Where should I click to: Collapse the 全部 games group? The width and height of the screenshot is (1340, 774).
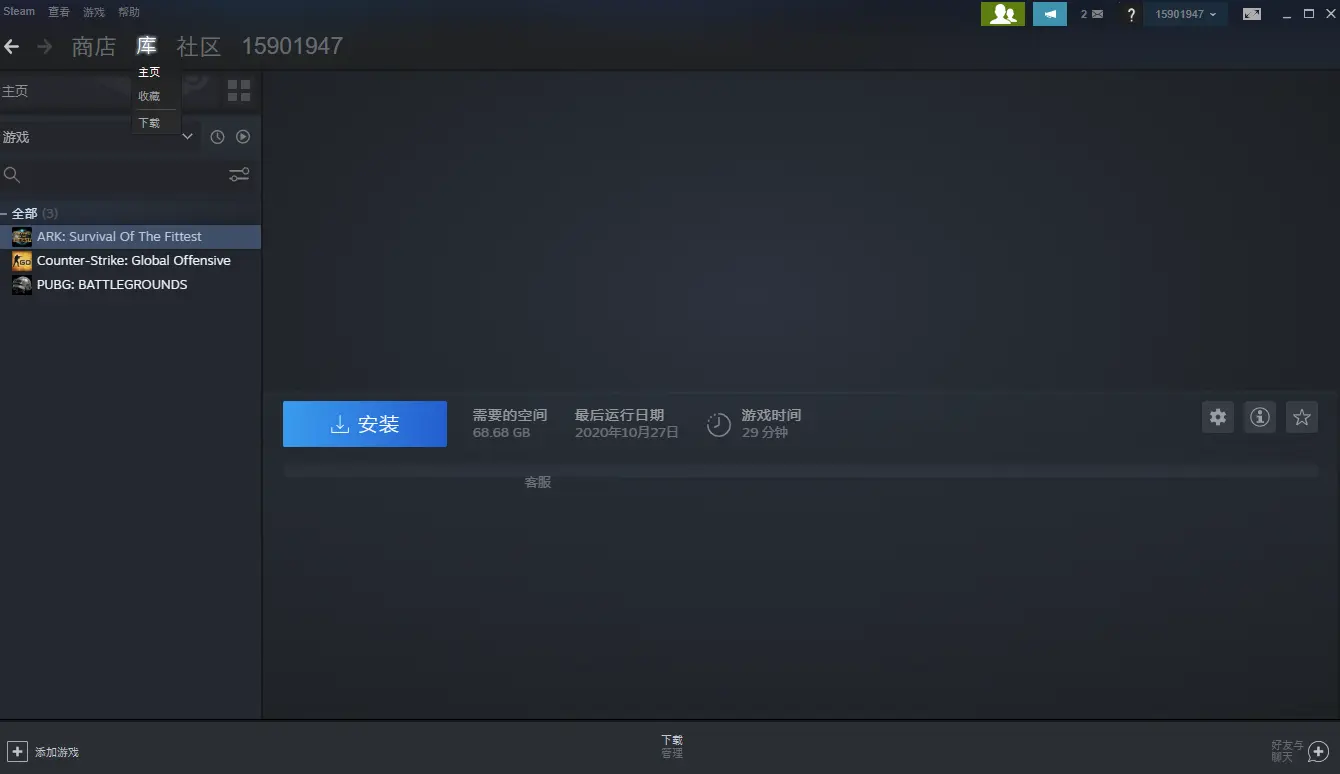4,214
